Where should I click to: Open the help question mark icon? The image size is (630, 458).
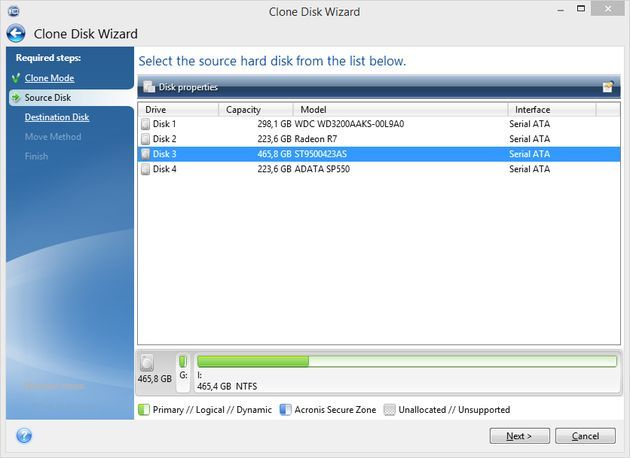24,436
